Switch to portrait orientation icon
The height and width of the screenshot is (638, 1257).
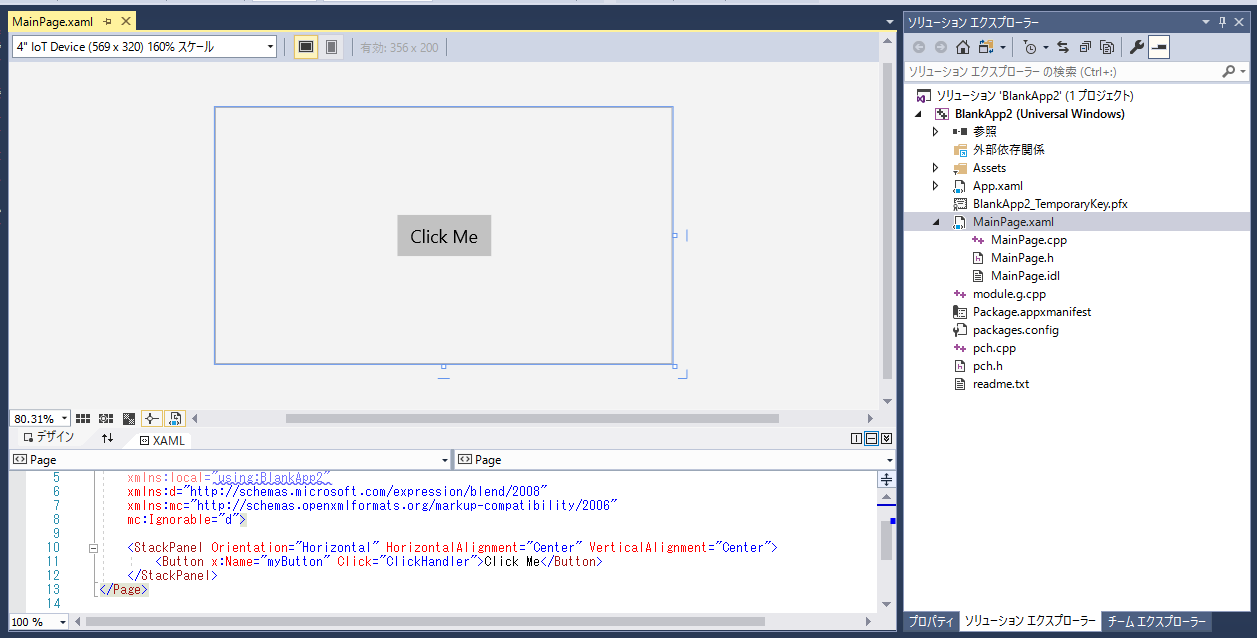pos(330,46)
